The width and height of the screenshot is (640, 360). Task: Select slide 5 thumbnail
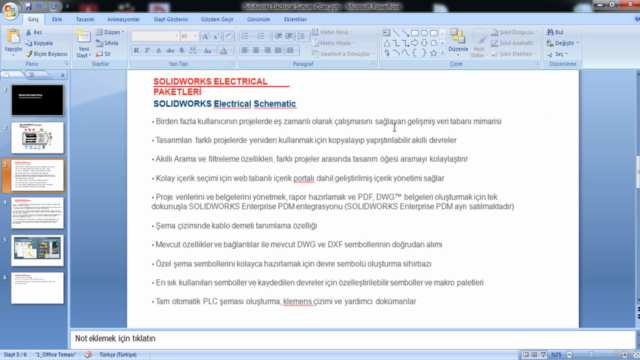click(37, 250)
